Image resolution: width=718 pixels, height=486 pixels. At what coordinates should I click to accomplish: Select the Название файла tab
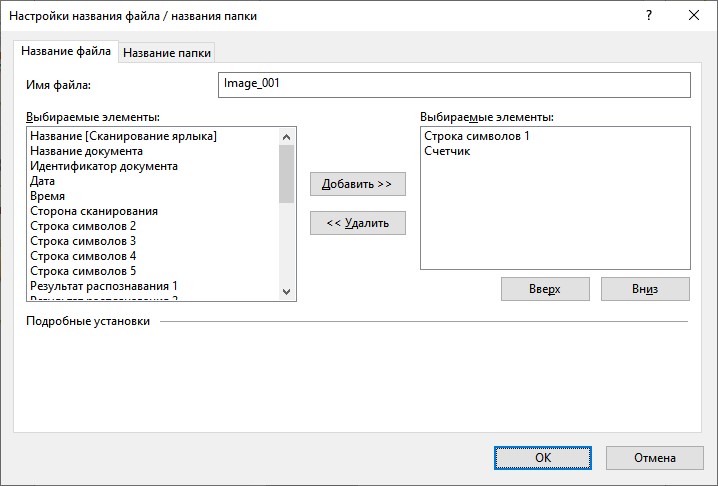tap(66, 51)
